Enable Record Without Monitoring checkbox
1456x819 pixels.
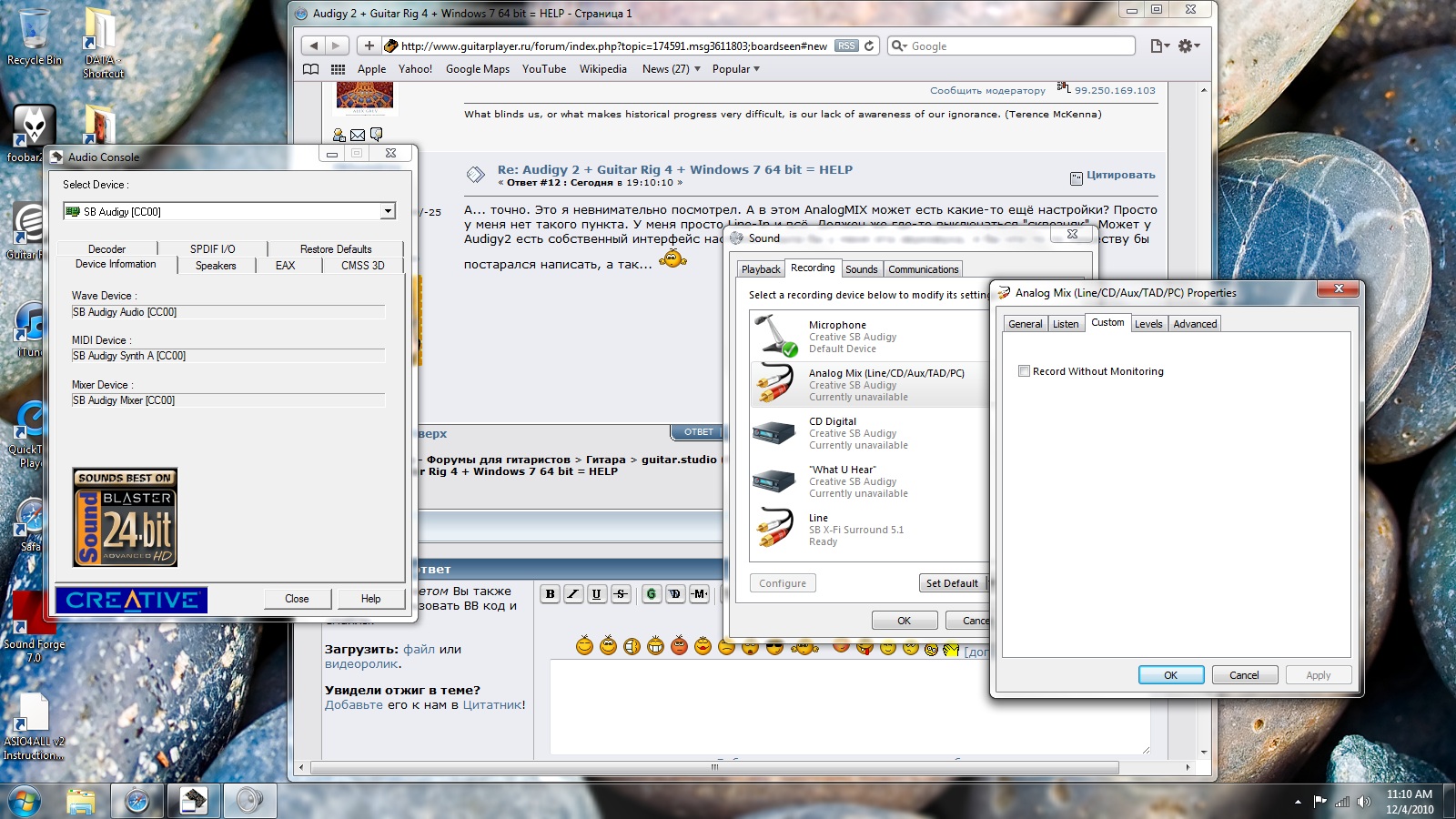coord(1024,371)
